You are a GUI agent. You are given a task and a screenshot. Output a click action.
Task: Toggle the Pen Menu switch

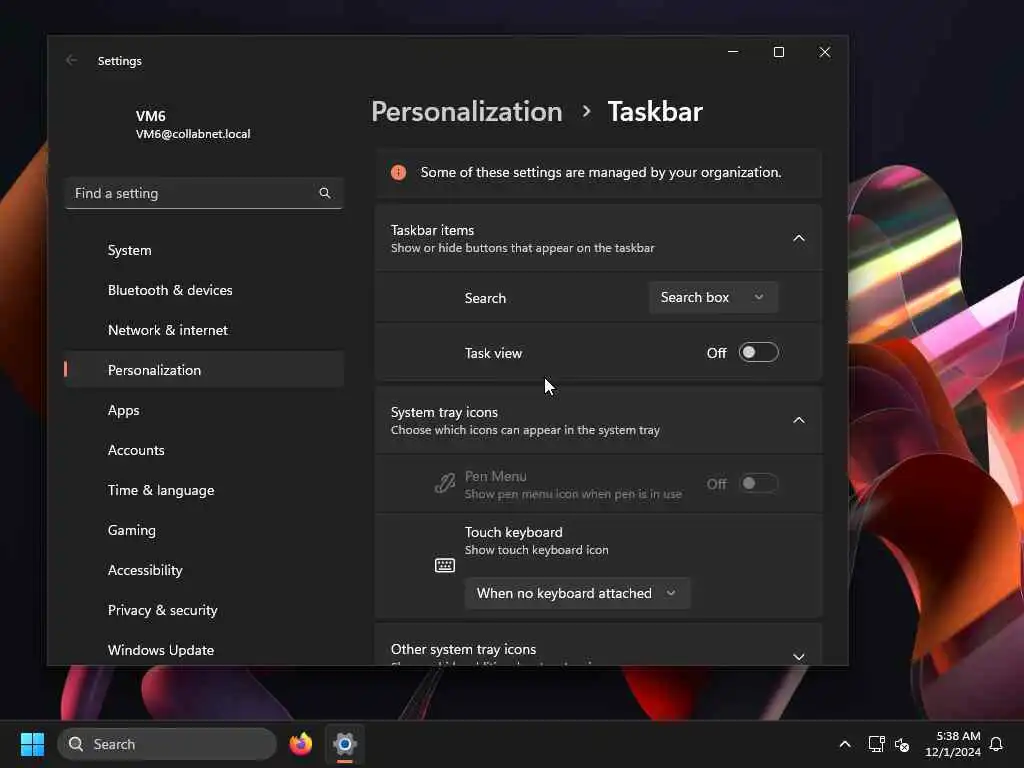(x=758, y=483)
